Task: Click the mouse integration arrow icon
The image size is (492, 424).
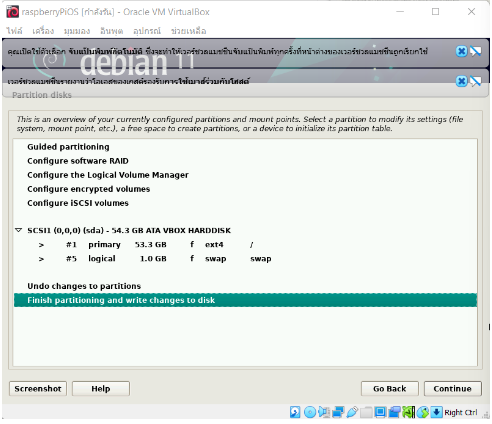Action: click(x=423, y=412)
